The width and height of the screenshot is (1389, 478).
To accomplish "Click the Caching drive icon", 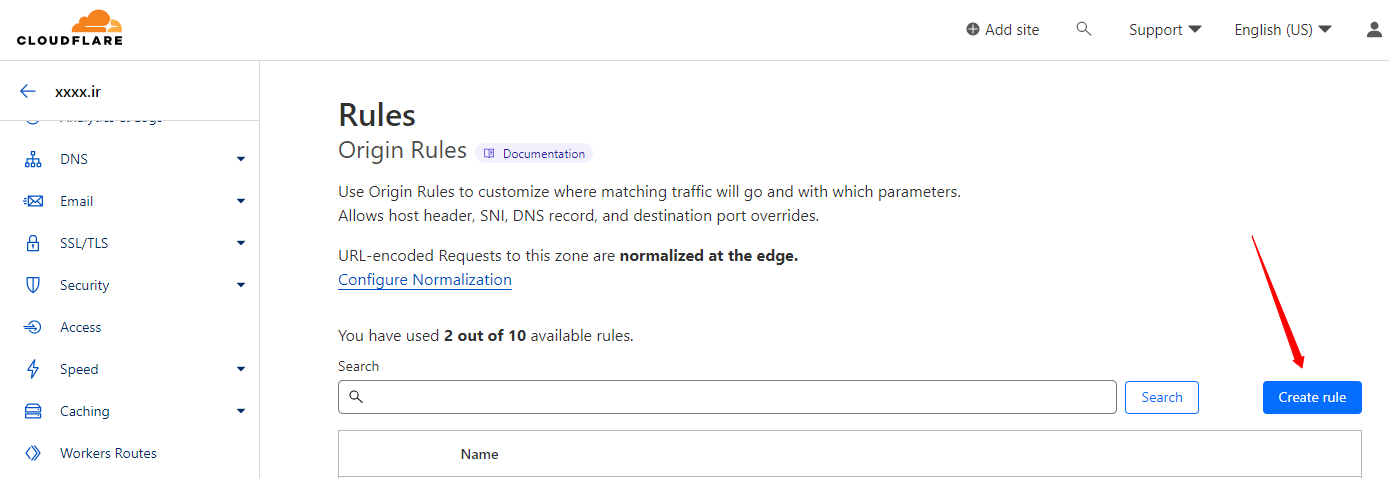I will click(33, 411).
